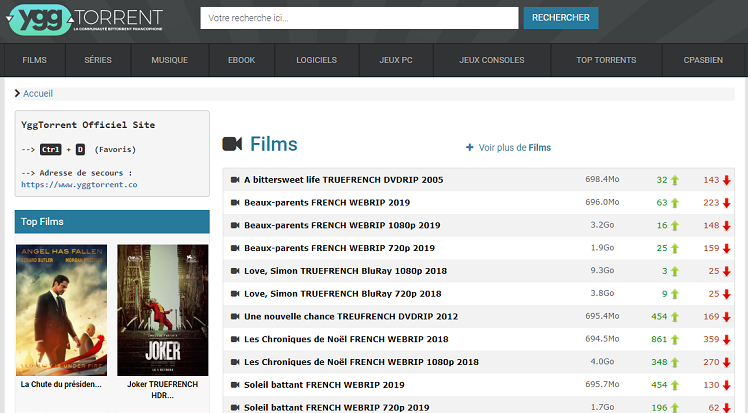The height and width of the screenshot is (413, 748).
Task: Click the Films section camera icon
Action: tap(232, 144)
